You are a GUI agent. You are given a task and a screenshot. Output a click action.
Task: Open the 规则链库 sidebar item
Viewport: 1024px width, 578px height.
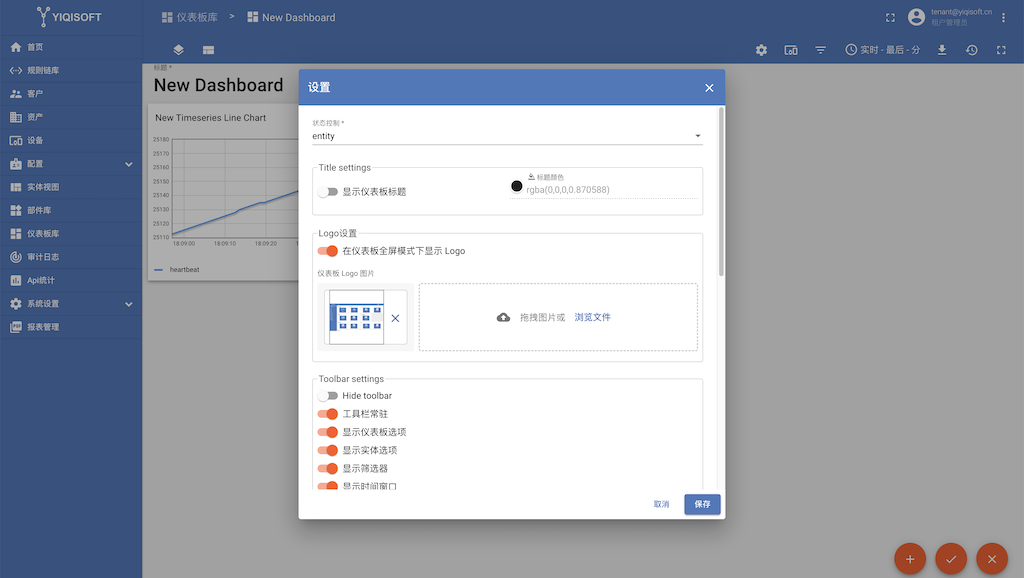pos(71,71)
